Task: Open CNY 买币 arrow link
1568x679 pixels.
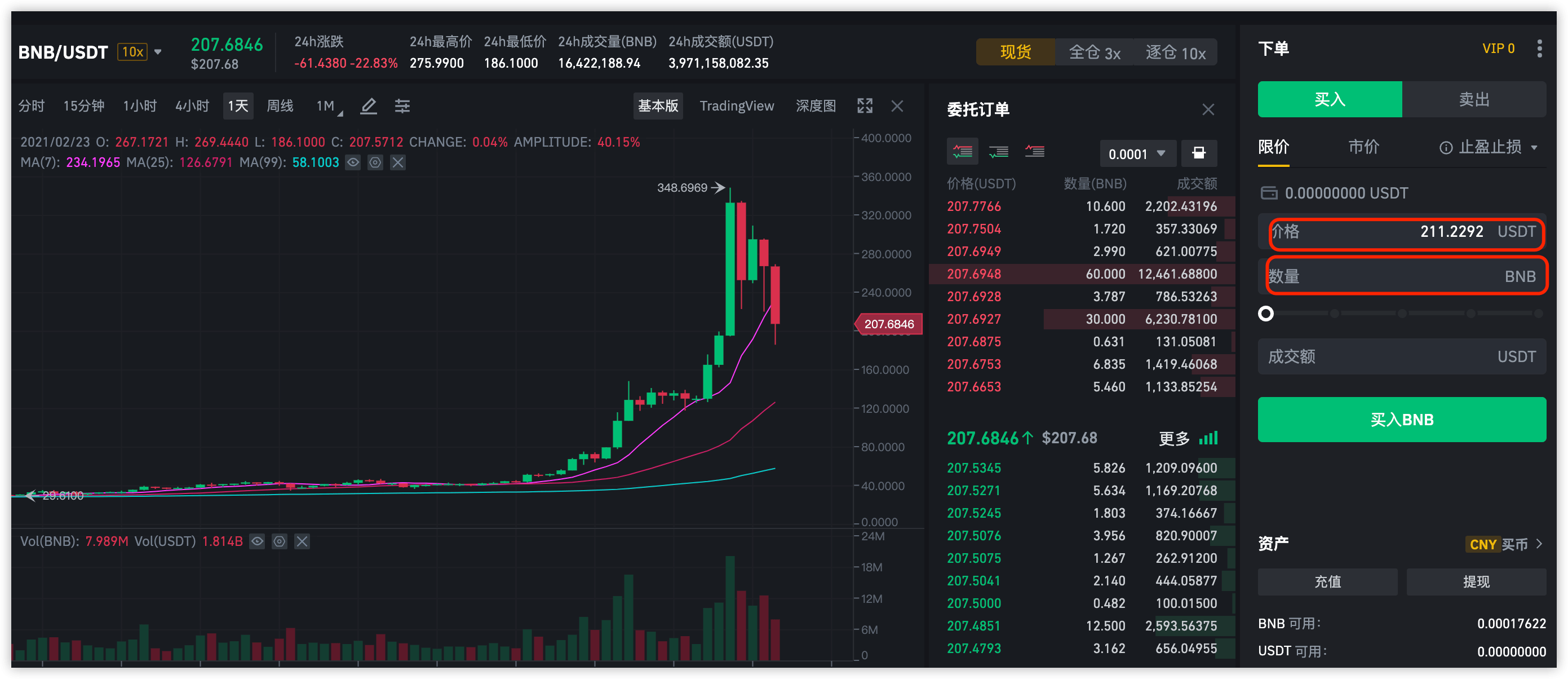Action: (1540, 544)
